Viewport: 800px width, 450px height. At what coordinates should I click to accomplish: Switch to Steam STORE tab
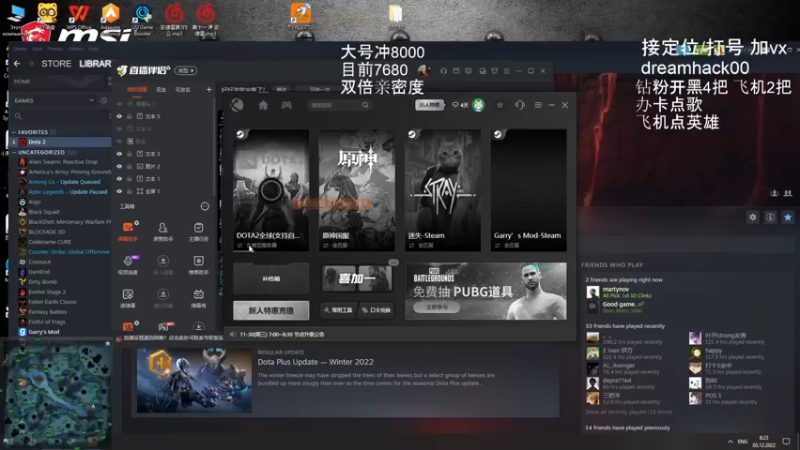[56, 64]
